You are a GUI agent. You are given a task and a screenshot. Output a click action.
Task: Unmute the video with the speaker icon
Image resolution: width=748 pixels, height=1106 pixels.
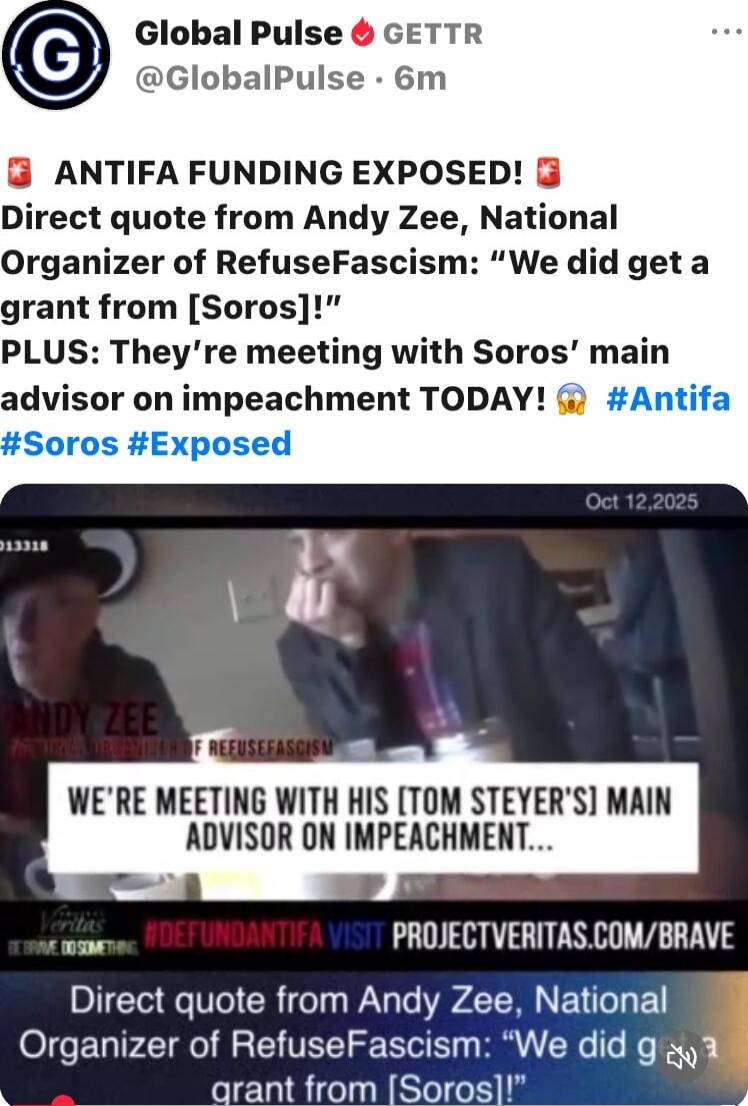point(682,1056)
